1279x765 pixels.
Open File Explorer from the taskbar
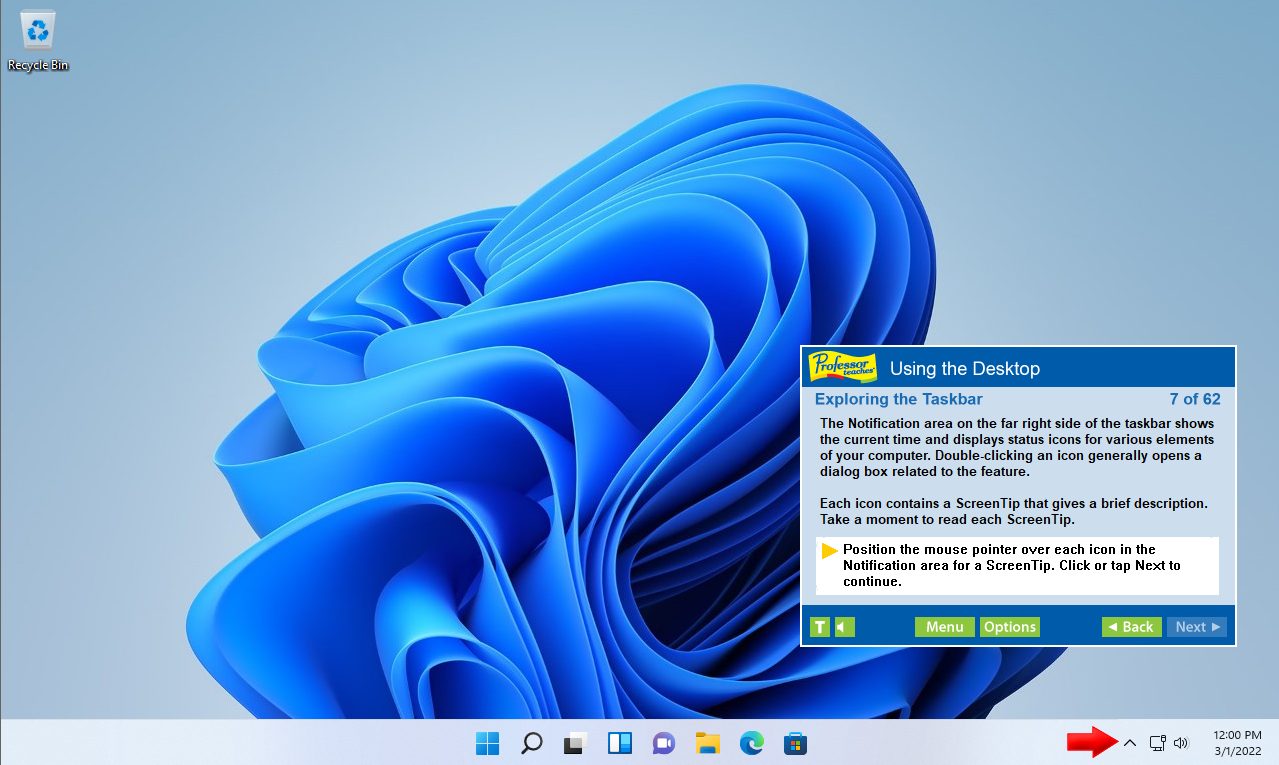pyautogui.click(x=708, y=743)
